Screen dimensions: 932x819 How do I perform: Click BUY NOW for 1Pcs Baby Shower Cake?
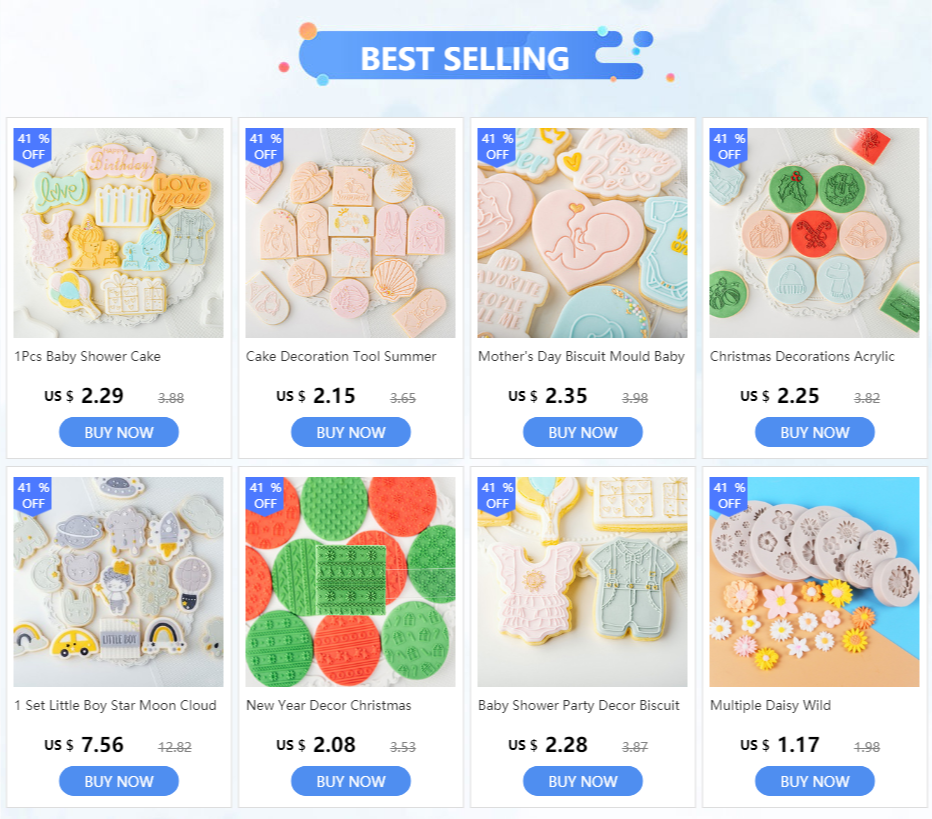pos(119,432)
